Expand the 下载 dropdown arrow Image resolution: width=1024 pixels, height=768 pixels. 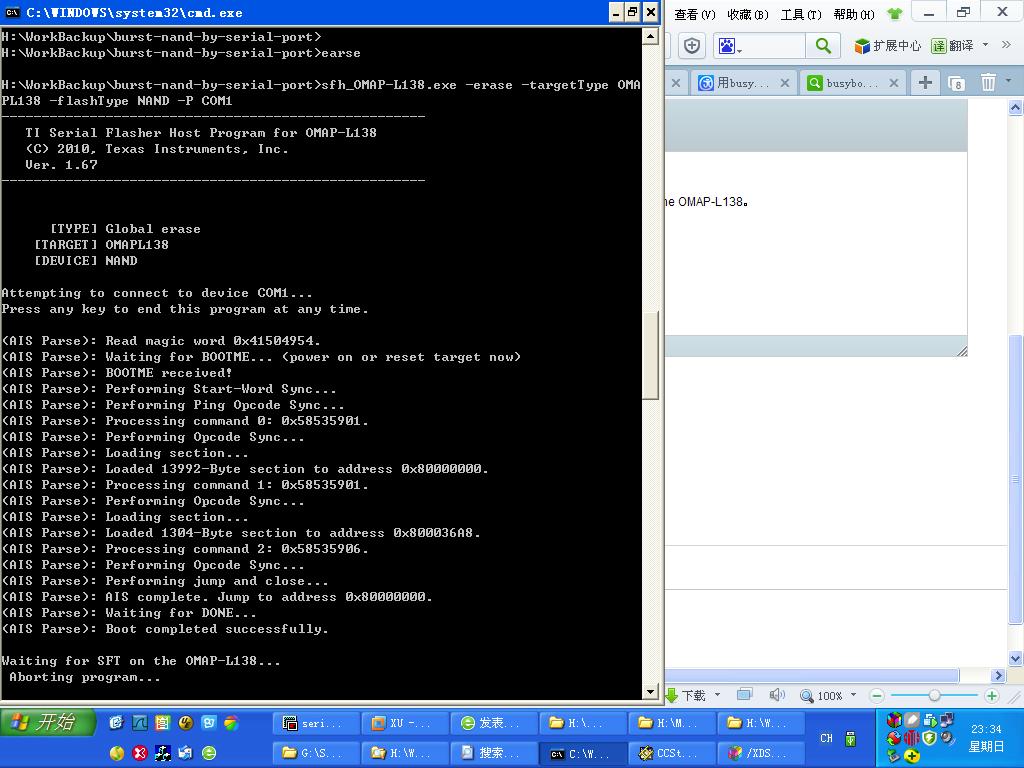pos(717,694)
